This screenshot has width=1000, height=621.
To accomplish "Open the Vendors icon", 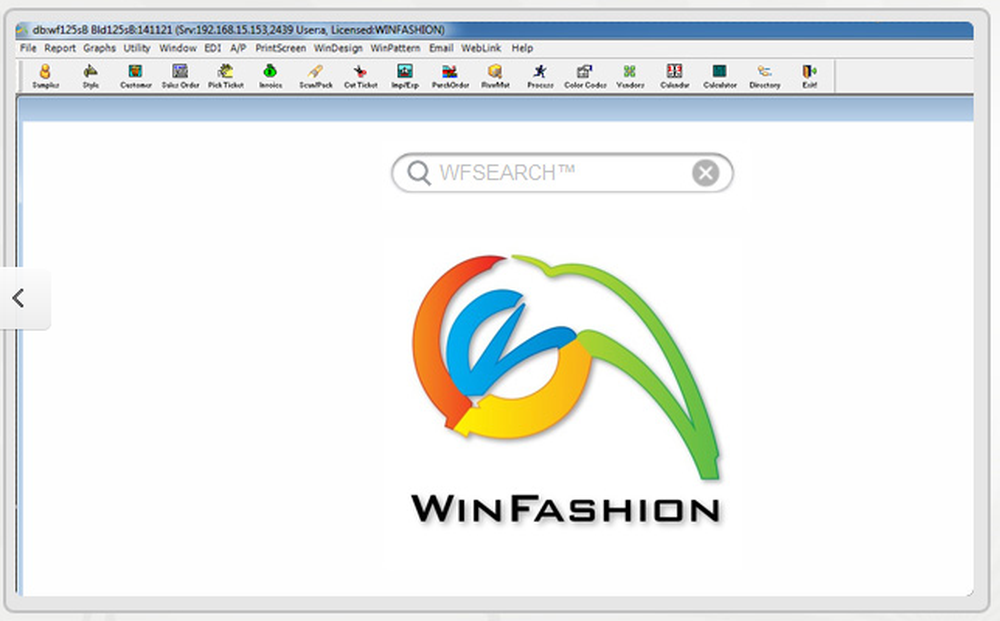I will click(630, 76).
